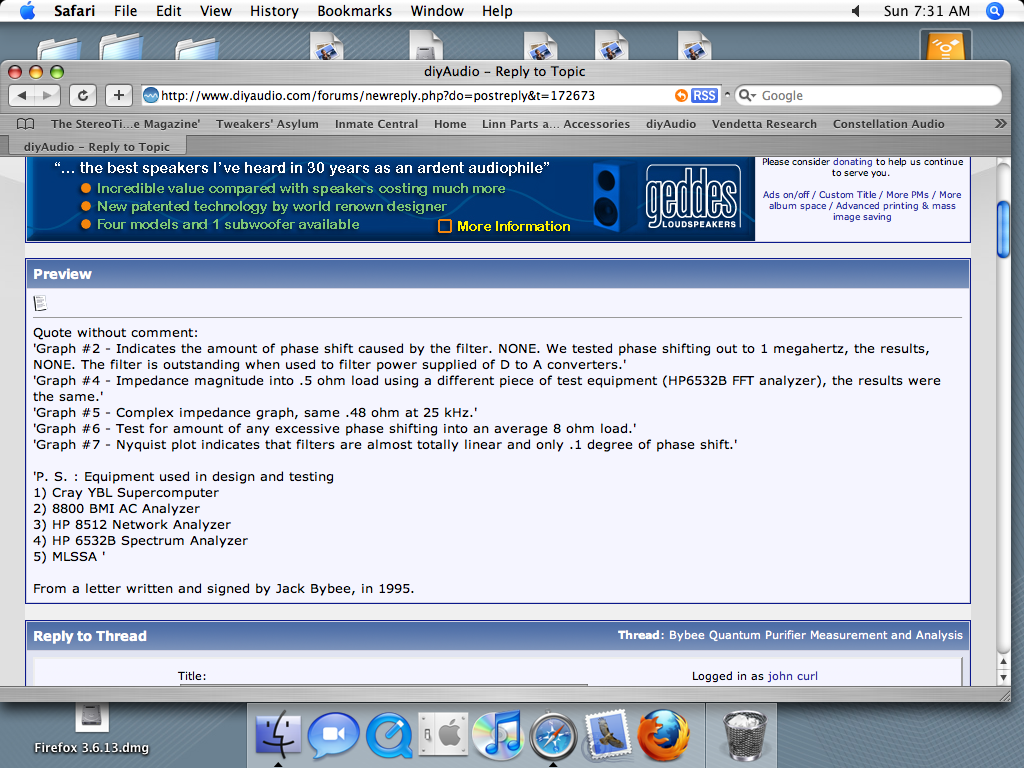
Task: Launch QuickTime Player from the Dock
Action: click(389, 735)
